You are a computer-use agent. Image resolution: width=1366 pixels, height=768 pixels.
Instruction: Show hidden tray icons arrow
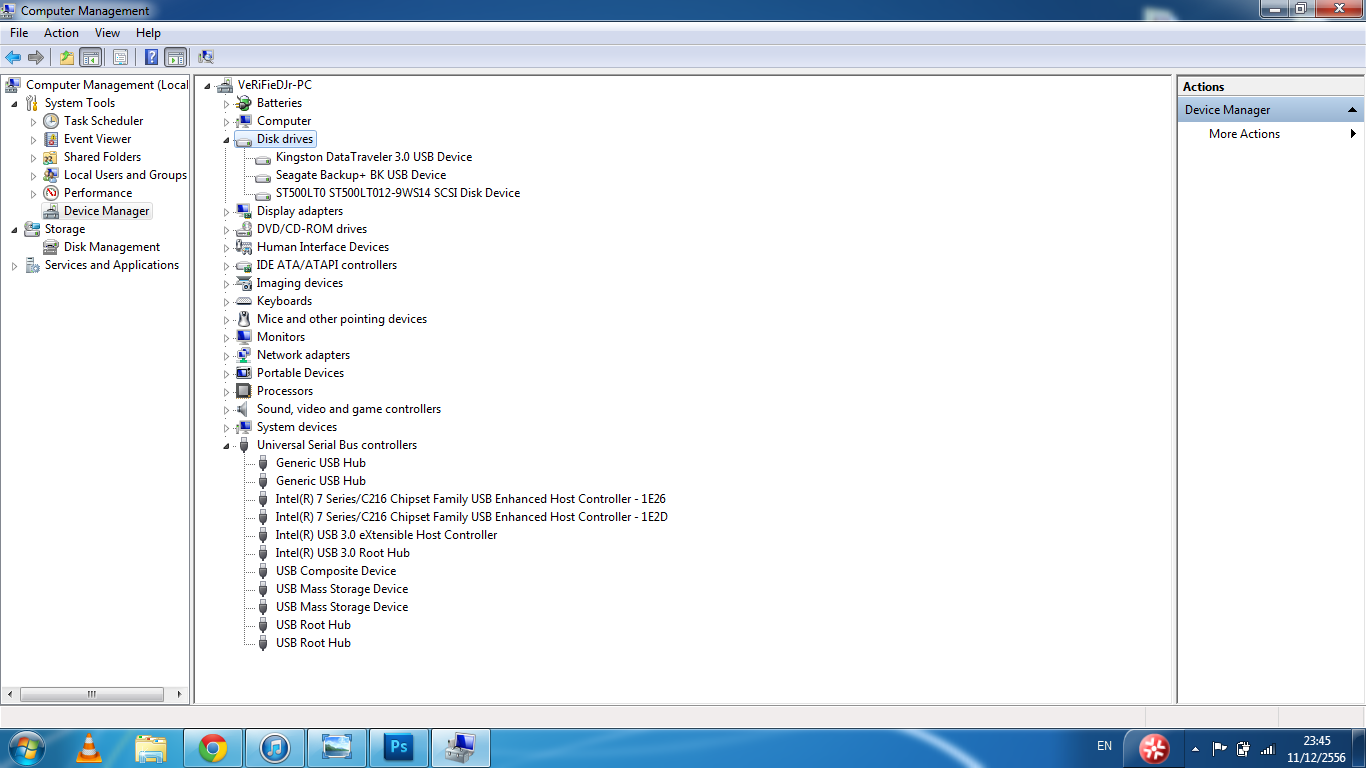[x=1195, y=748]
